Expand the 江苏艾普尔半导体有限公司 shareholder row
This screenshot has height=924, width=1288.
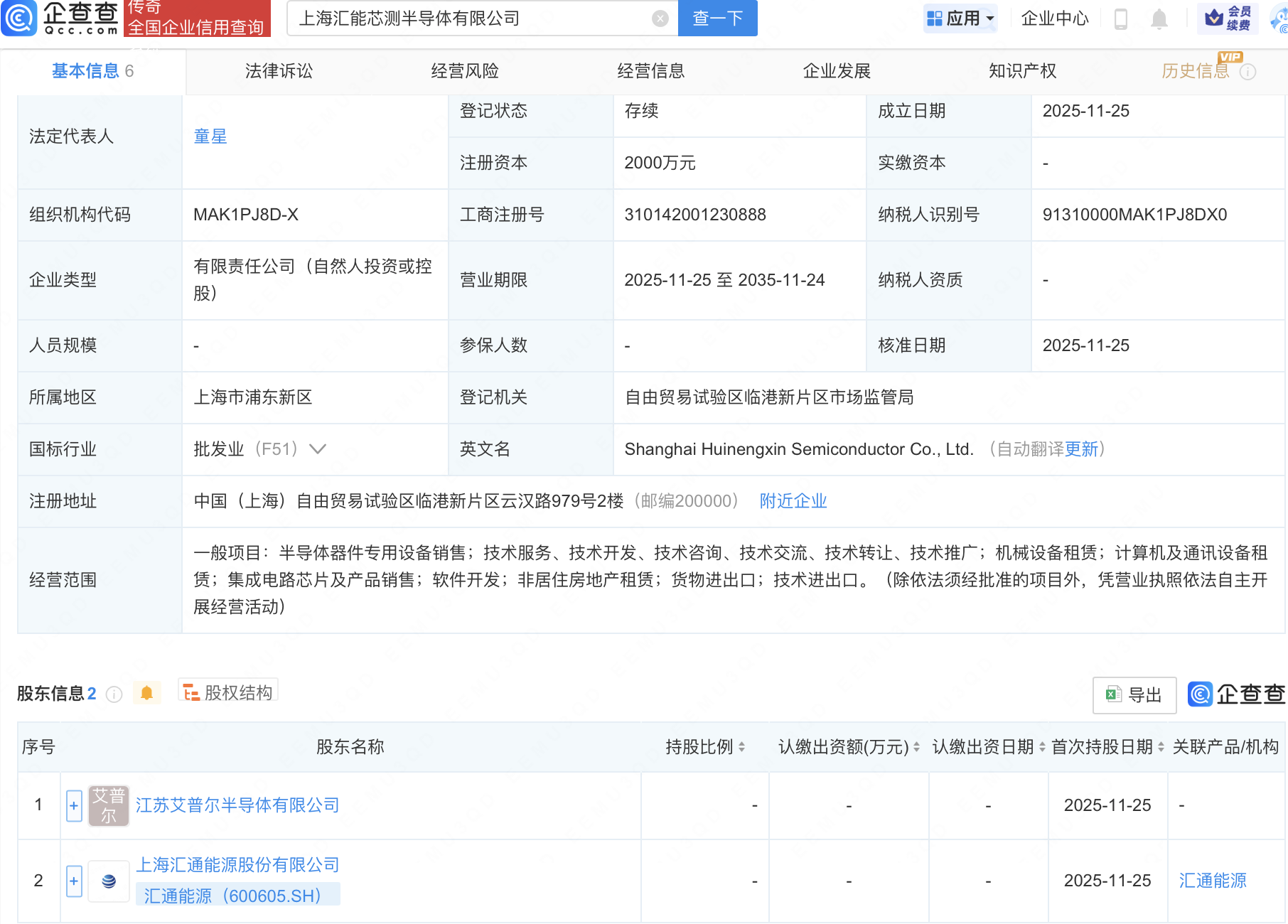pos(73,805)
